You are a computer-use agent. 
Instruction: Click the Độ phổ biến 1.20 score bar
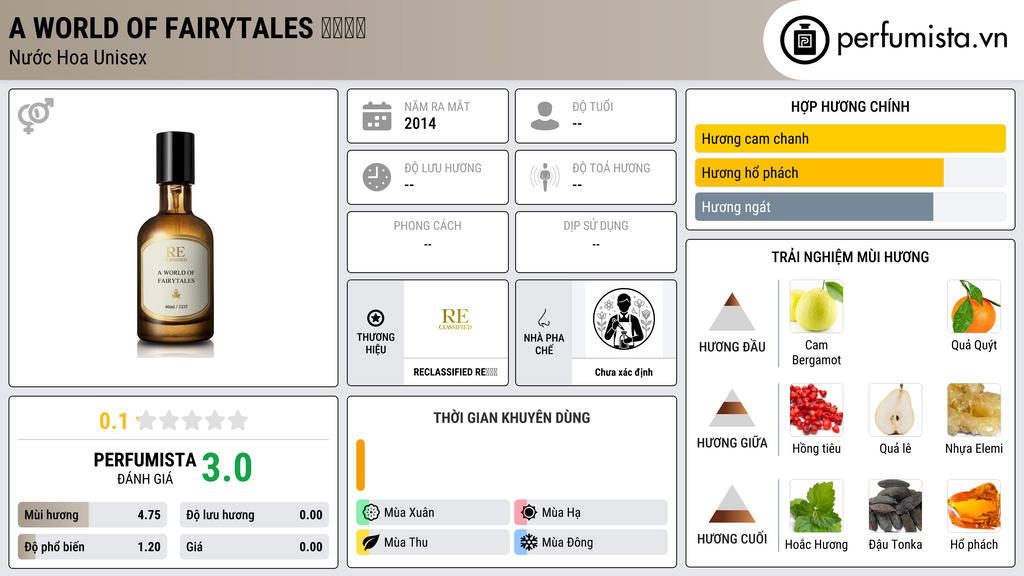click(92, 547)
